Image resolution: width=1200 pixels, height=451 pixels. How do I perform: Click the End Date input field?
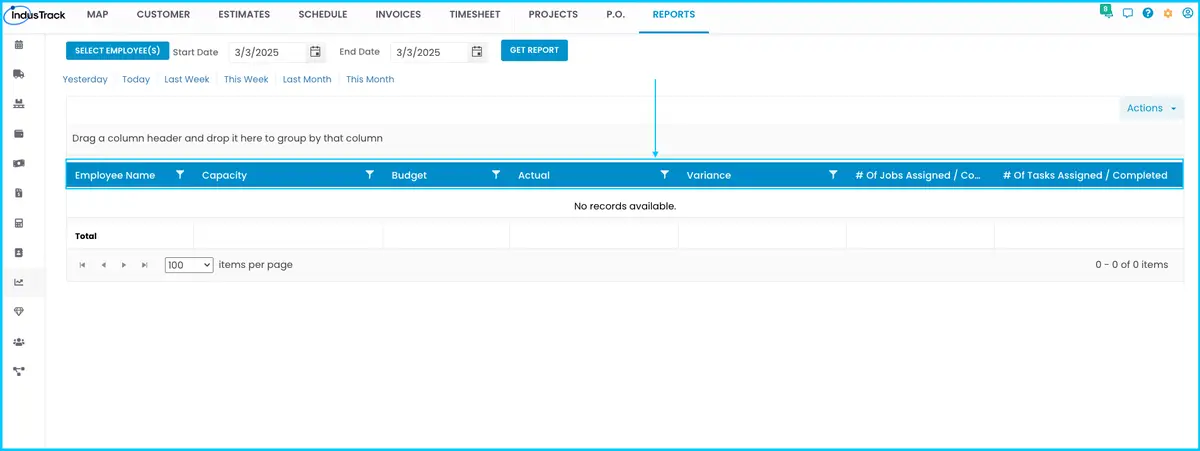click(x=428, y=52)
